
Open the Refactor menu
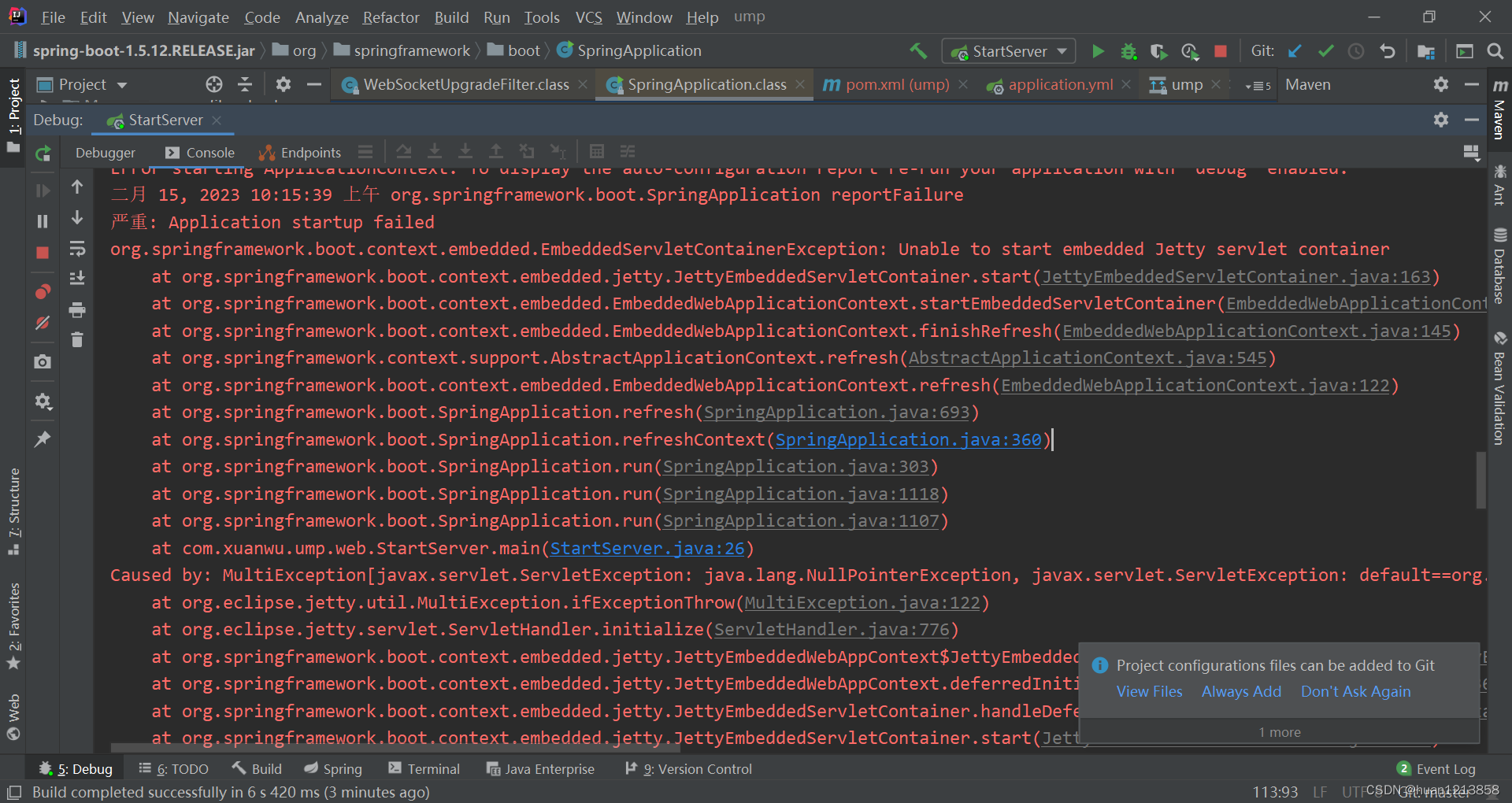[391, 17]
